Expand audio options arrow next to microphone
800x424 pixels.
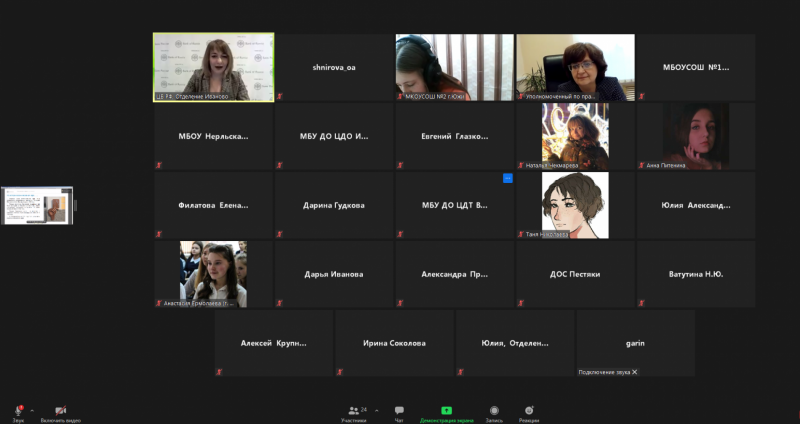(x=31, y=410)
